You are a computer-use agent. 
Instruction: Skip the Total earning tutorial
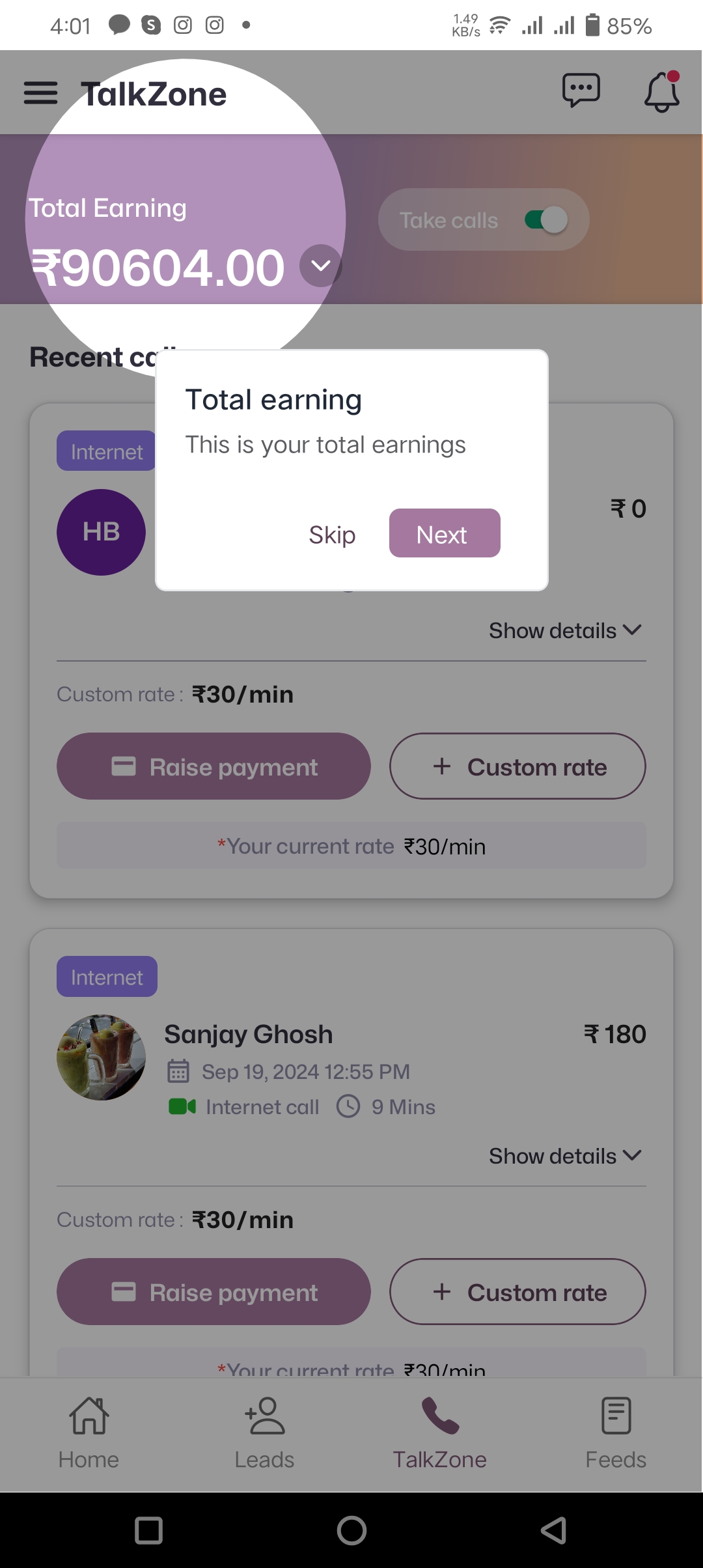pyautogui.click(x=332, y=535)
